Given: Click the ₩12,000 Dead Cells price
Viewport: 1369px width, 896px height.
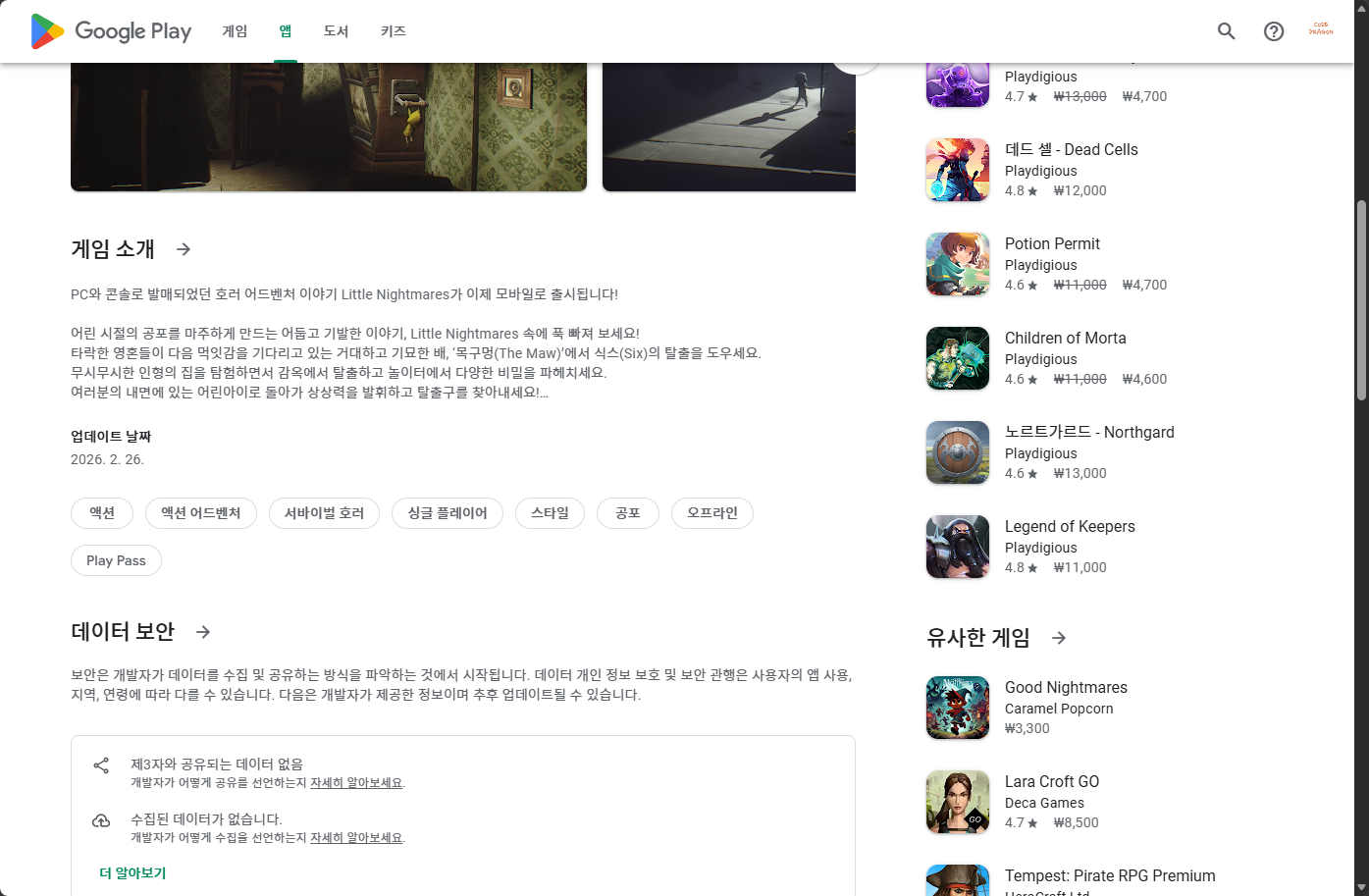Looking at the screenshot, I should (1079, 190).
